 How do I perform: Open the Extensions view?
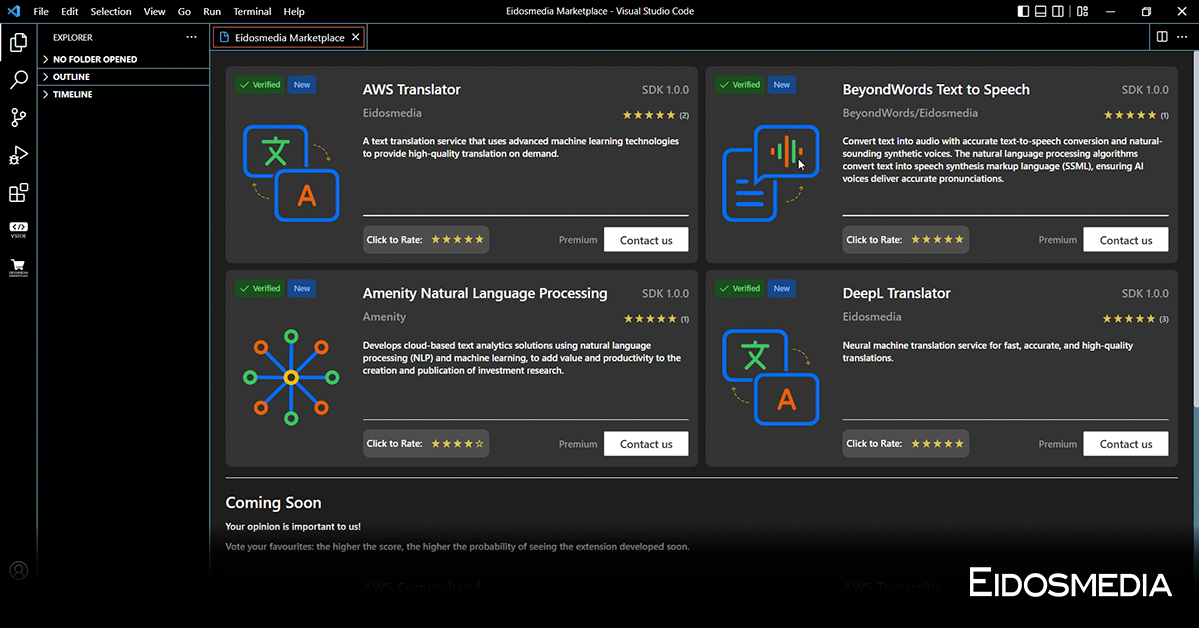18,192
